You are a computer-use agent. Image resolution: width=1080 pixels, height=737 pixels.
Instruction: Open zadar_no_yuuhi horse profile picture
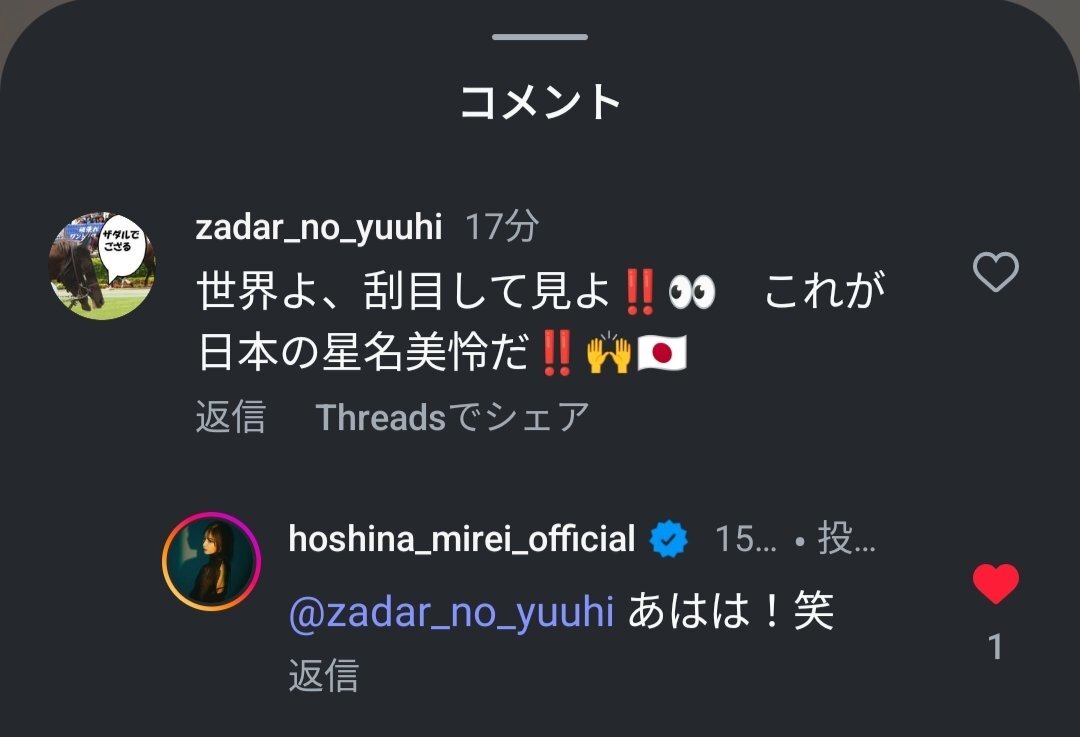[x=102, y=266]
